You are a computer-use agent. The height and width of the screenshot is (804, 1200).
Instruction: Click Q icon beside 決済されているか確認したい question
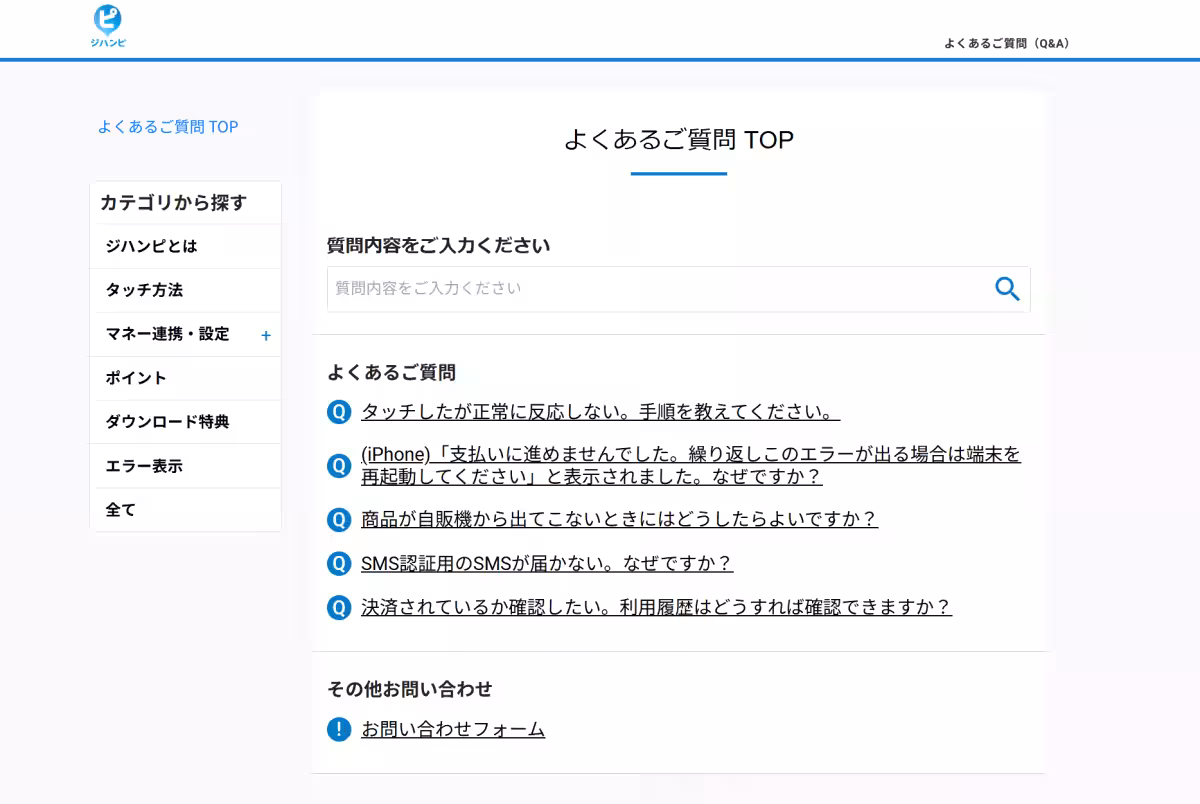[x=339, y=607]
